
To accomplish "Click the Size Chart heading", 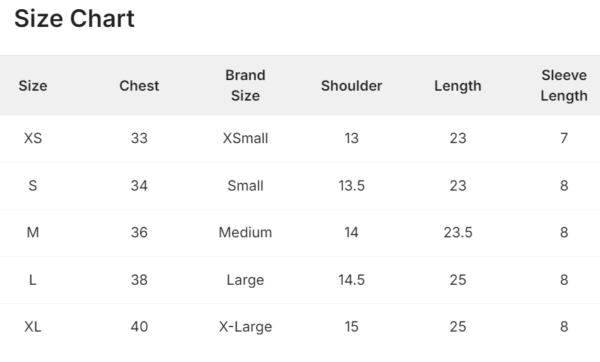I will (x=74, y=19).
